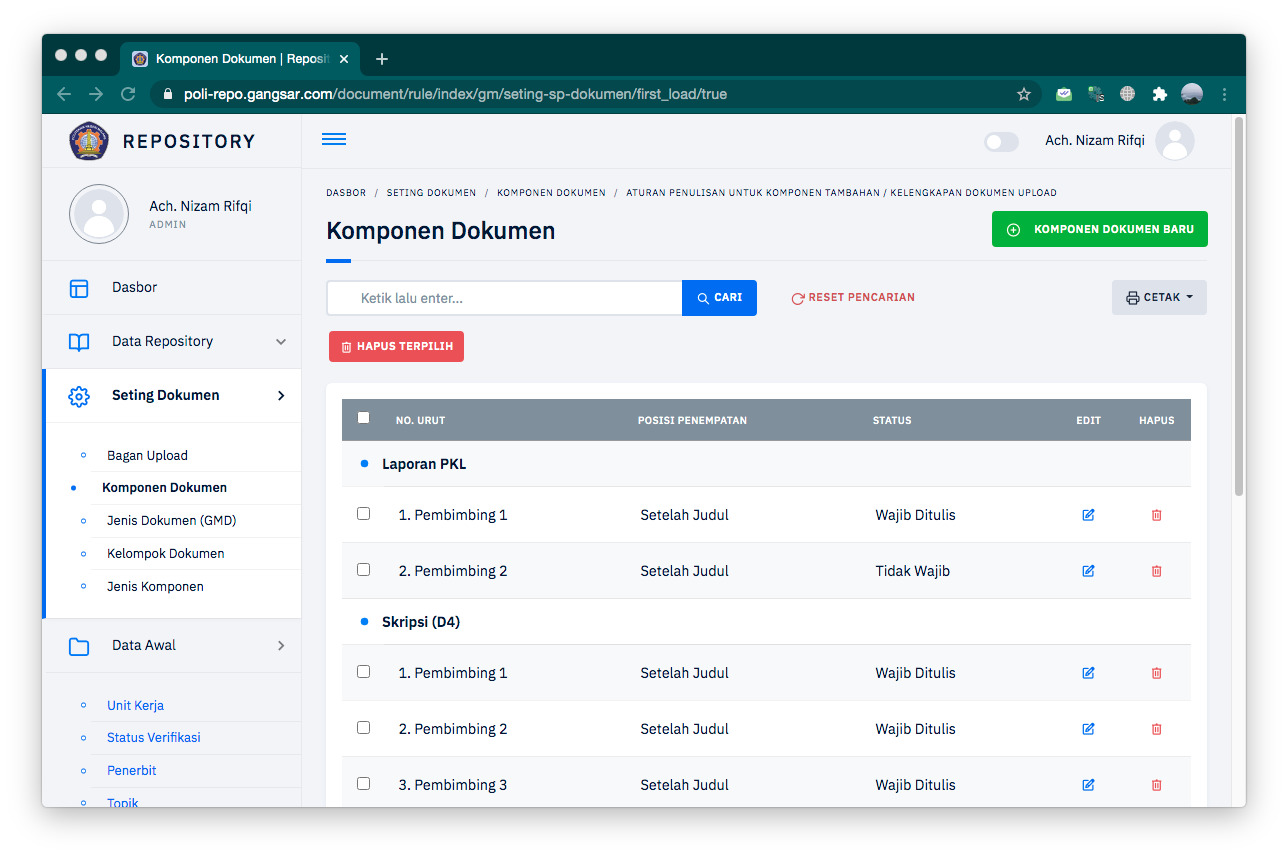Click trash icon for Skripsi Pembimbing 1
Image resolution: width=1288 pixels, height=857 pixels.
(1156, 673)
